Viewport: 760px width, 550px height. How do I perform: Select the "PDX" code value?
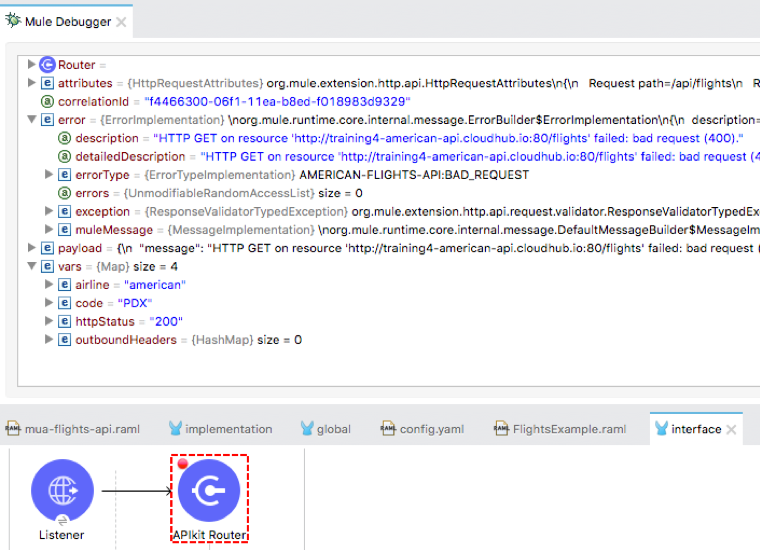(x=135, y=303)
